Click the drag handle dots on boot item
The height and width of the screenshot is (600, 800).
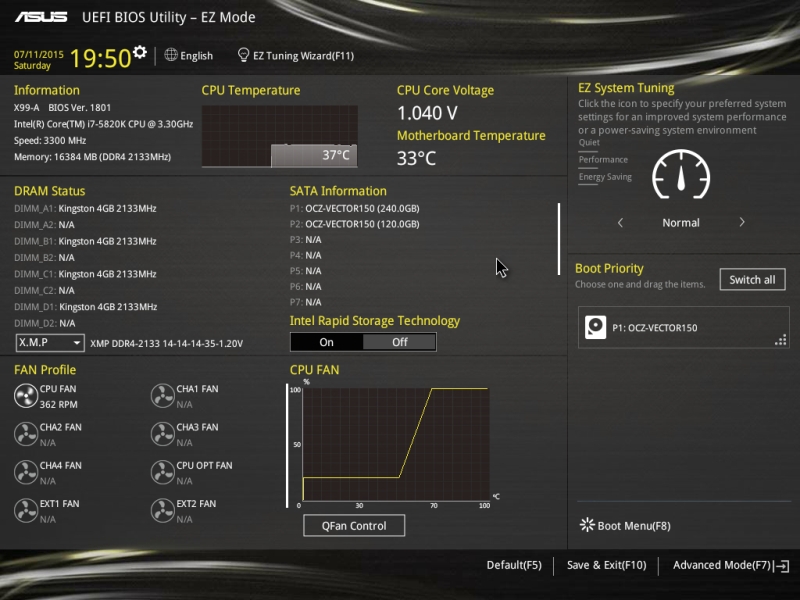pyautogui.click(x=781, y=340)
